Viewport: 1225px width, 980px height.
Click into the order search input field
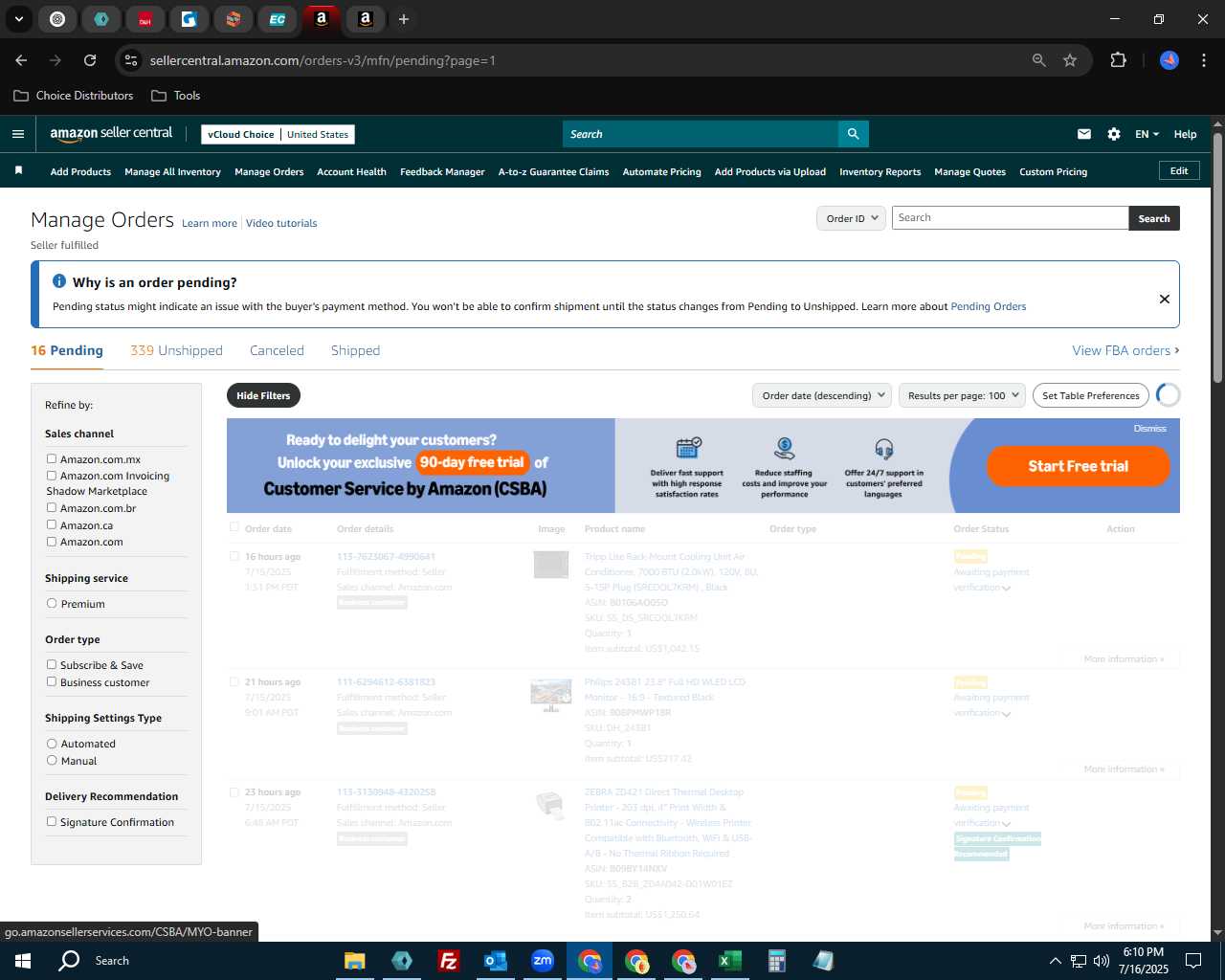point(1010,218)
